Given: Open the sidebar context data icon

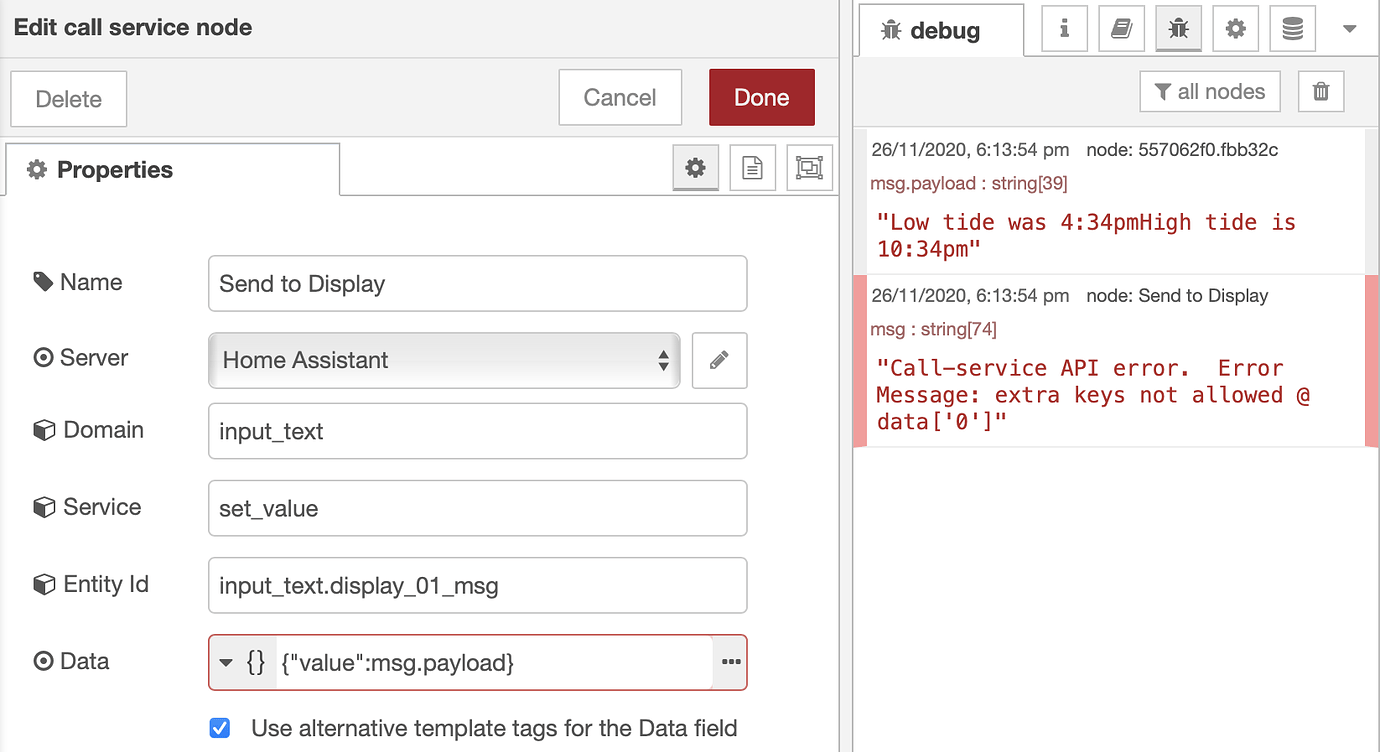Looking at the screenshot, I should click(x=1292, y=29).
